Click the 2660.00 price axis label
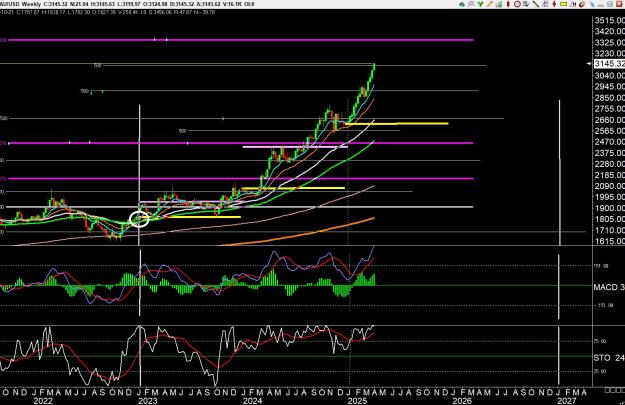 (x=610, y=120)
